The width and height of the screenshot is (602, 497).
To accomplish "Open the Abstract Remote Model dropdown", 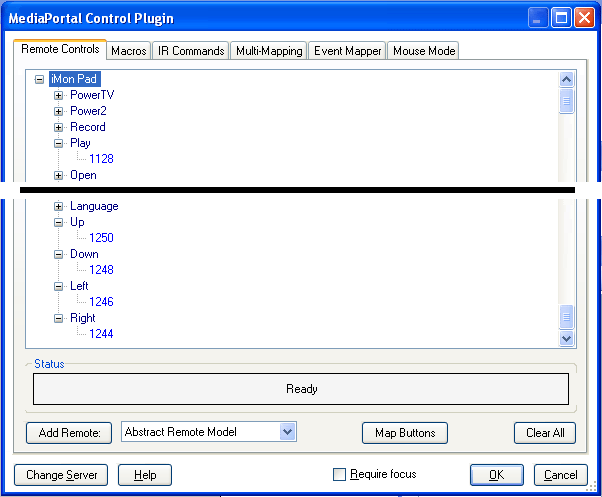I will point(288,432).
